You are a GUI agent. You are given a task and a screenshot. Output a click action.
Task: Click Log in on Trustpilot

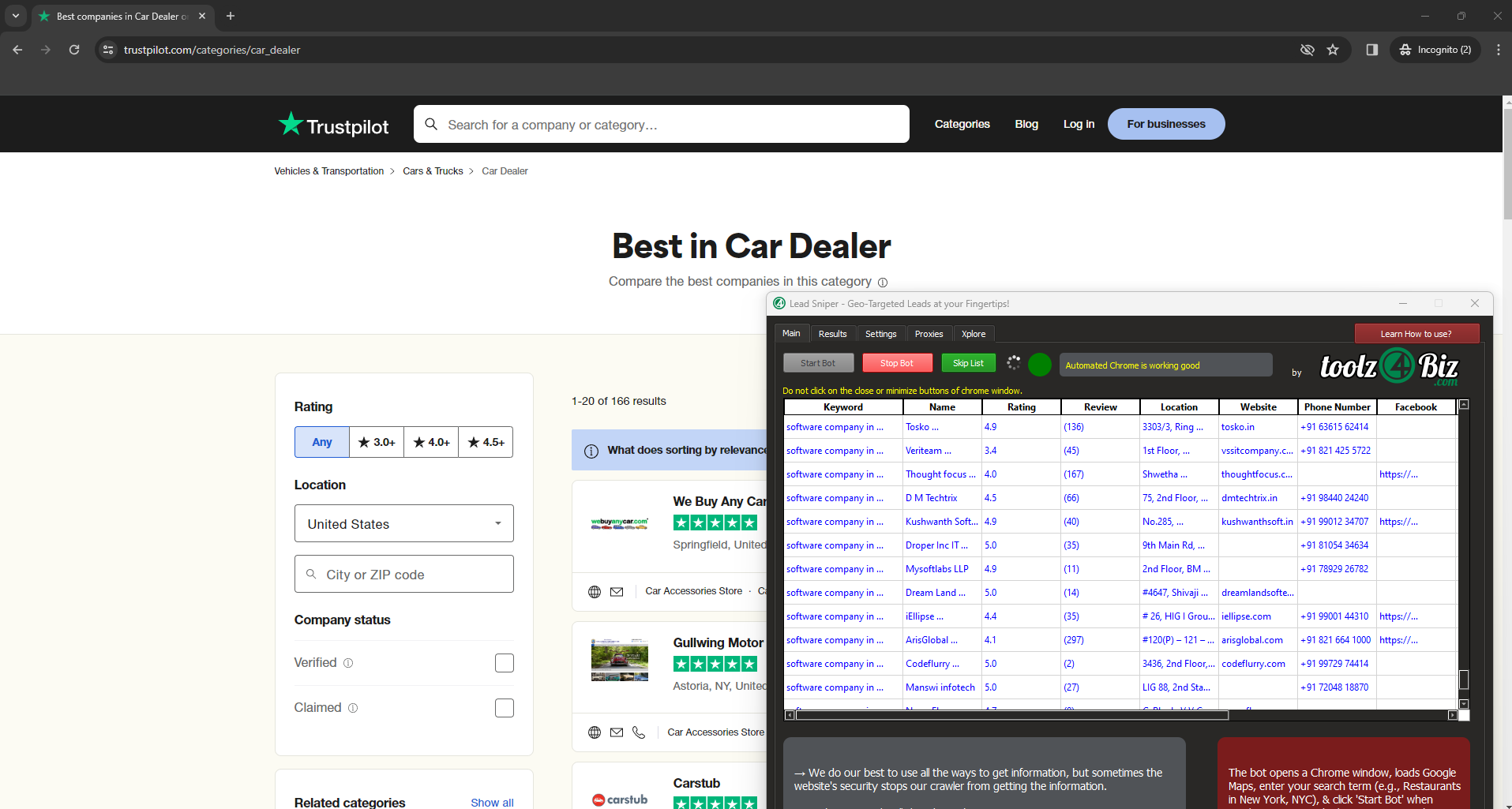tap(1079, 124)
